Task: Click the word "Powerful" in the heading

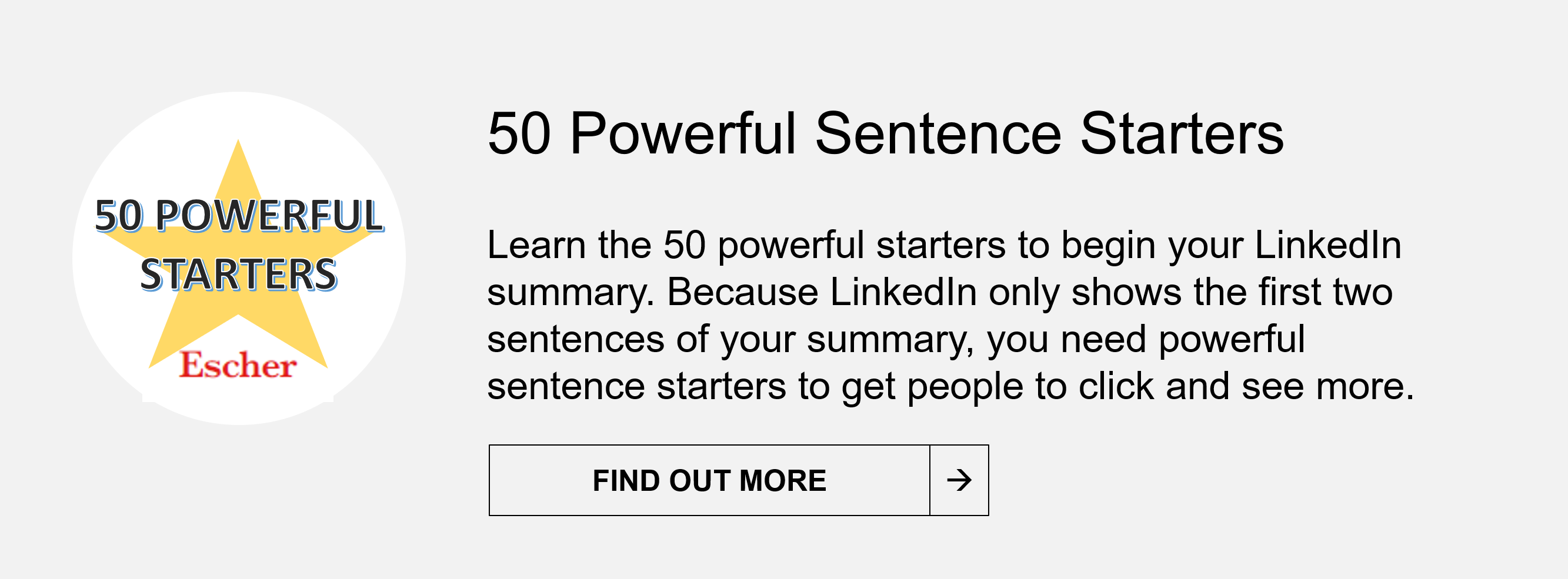Action: click(x=682, y=134)
